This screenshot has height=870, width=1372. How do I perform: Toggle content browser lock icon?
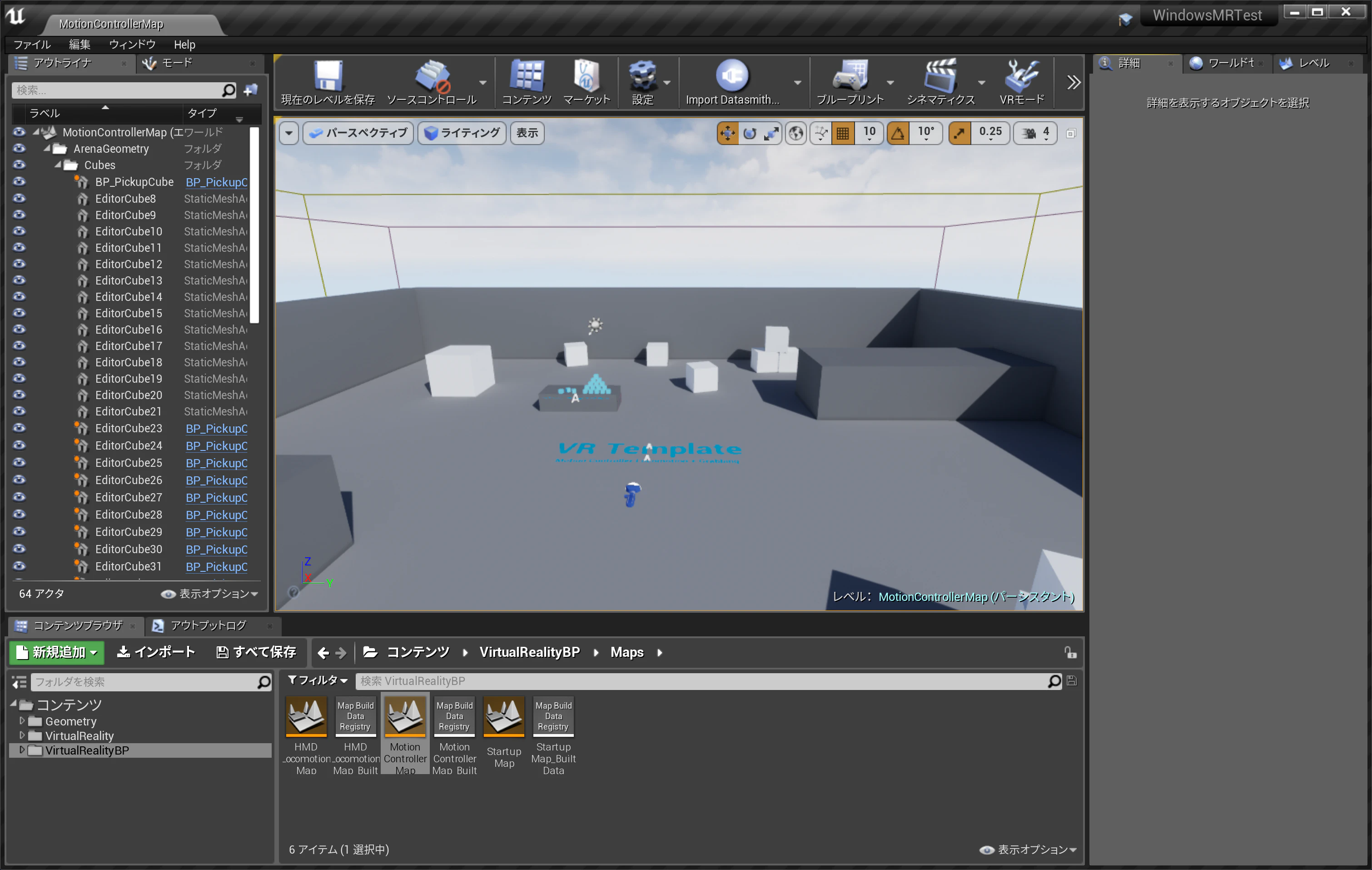[1070, 652]
